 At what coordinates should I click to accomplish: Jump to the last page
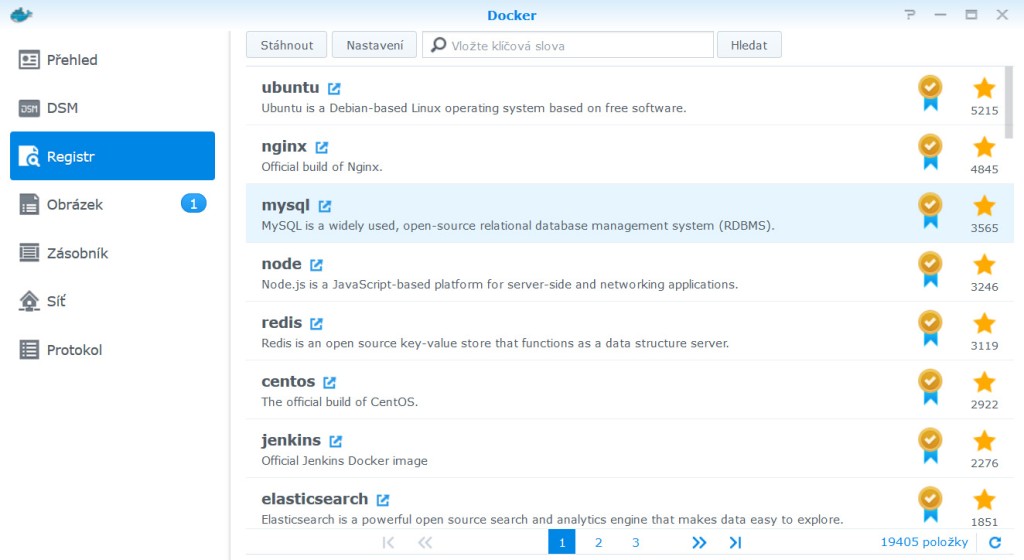click(735, 542)
